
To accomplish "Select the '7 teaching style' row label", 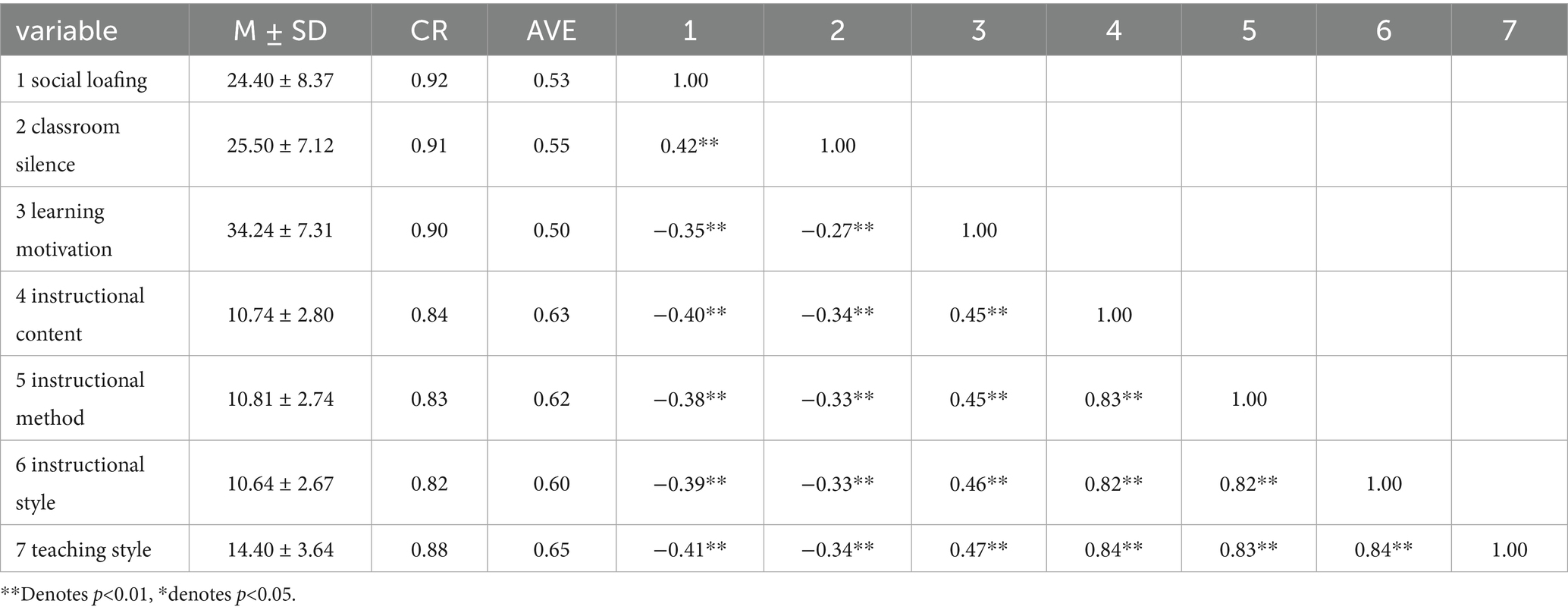I will coord(83,549).
